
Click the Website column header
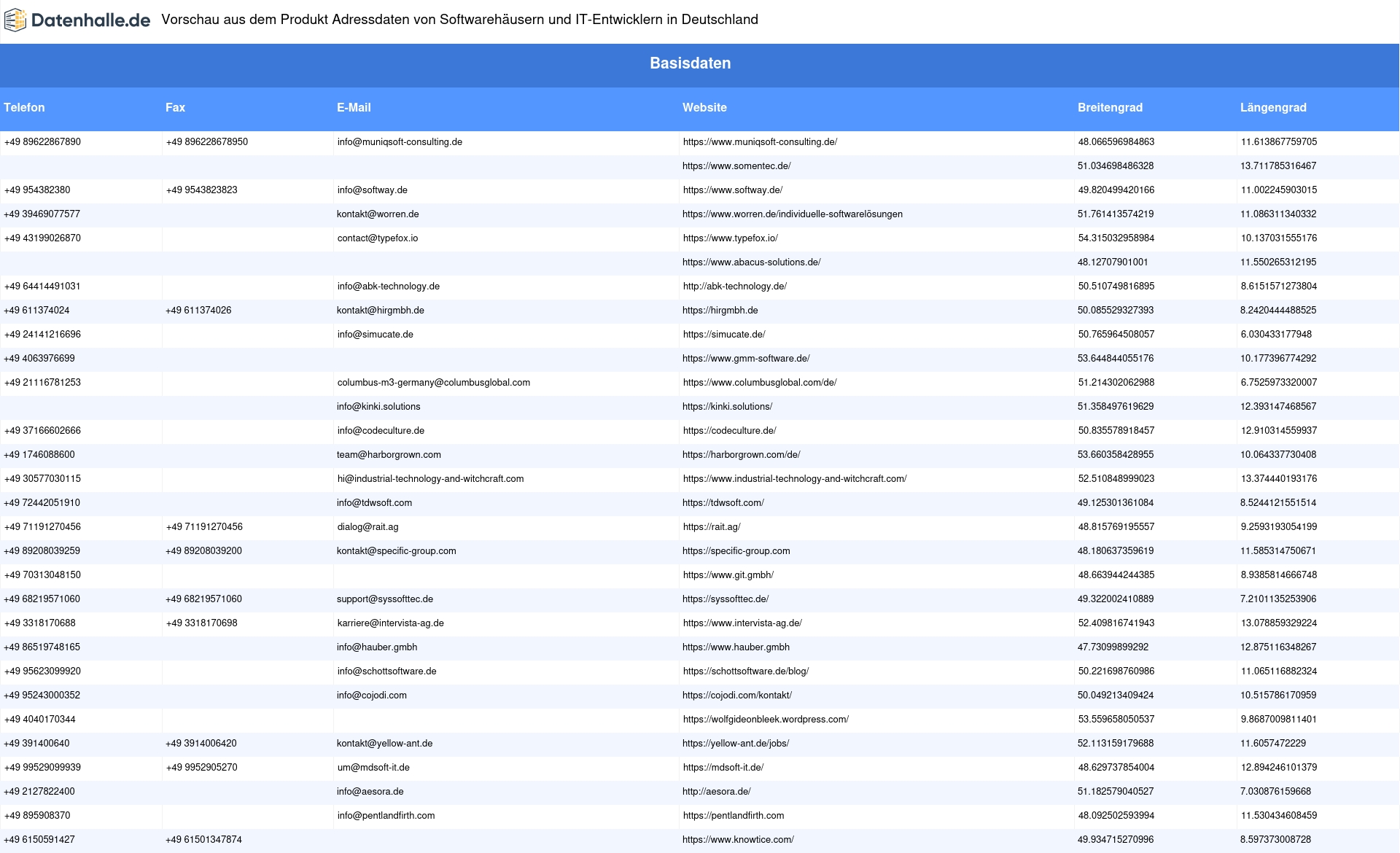click(704, 107)
